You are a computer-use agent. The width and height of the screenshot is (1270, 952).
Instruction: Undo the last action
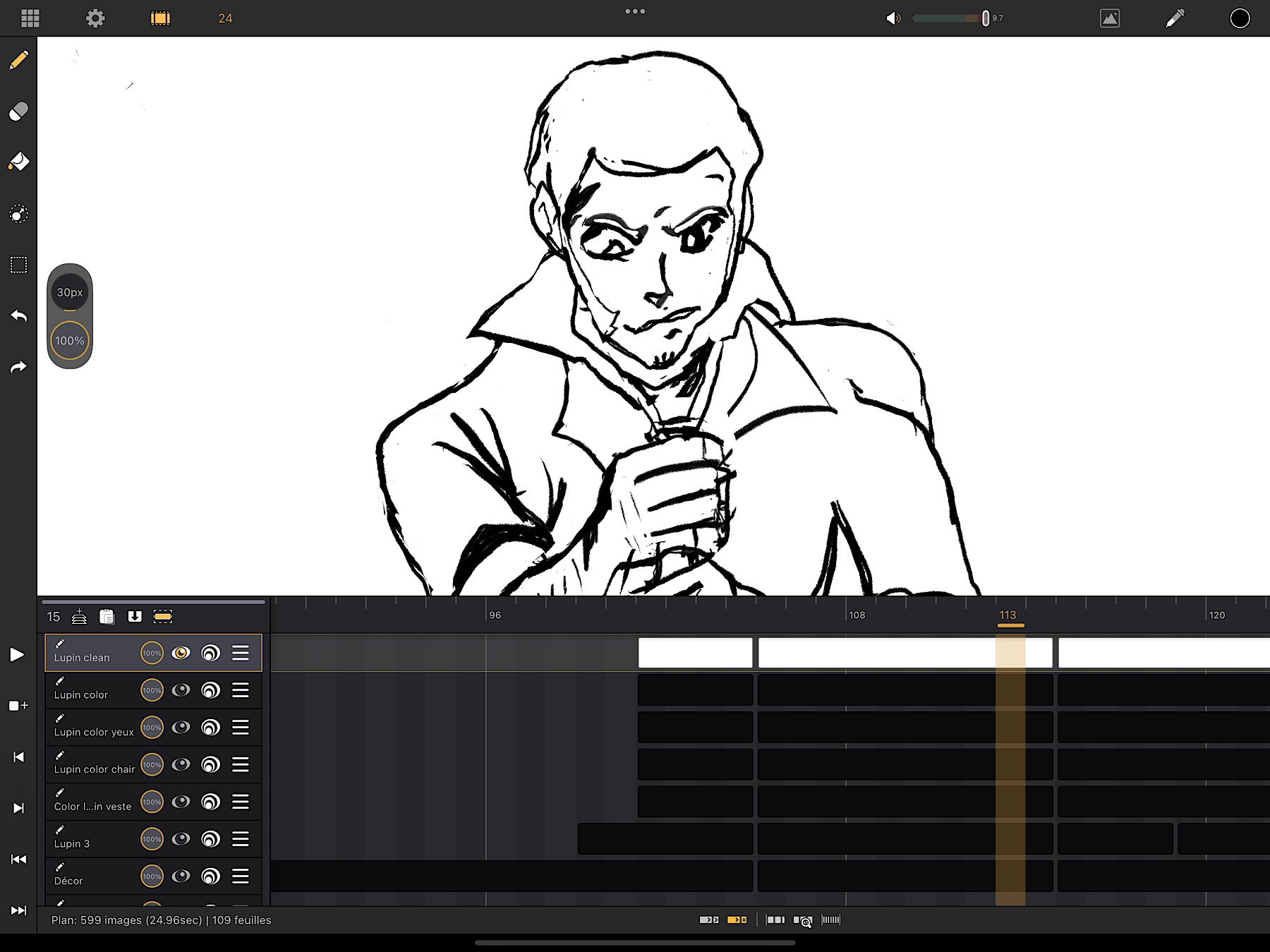19,316
